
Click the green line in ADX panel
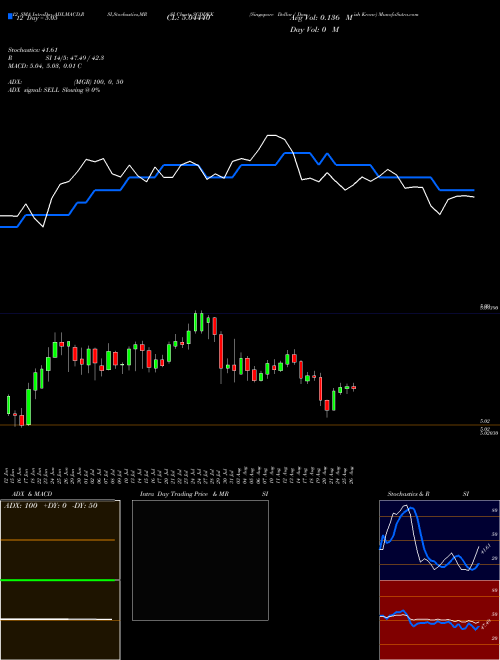click(x=58, y=580)
